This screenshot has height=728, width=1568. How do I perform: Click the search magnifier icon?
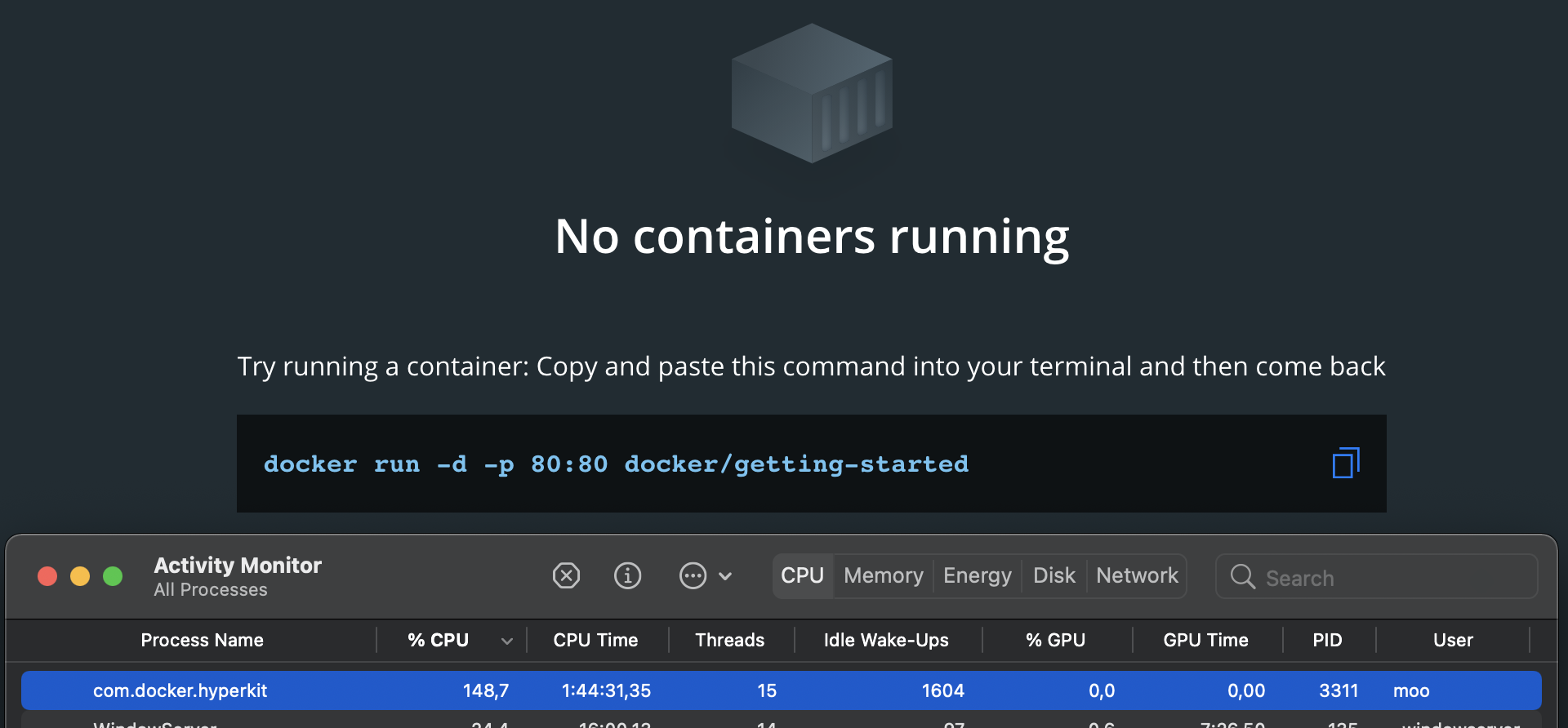[1242, 577]
